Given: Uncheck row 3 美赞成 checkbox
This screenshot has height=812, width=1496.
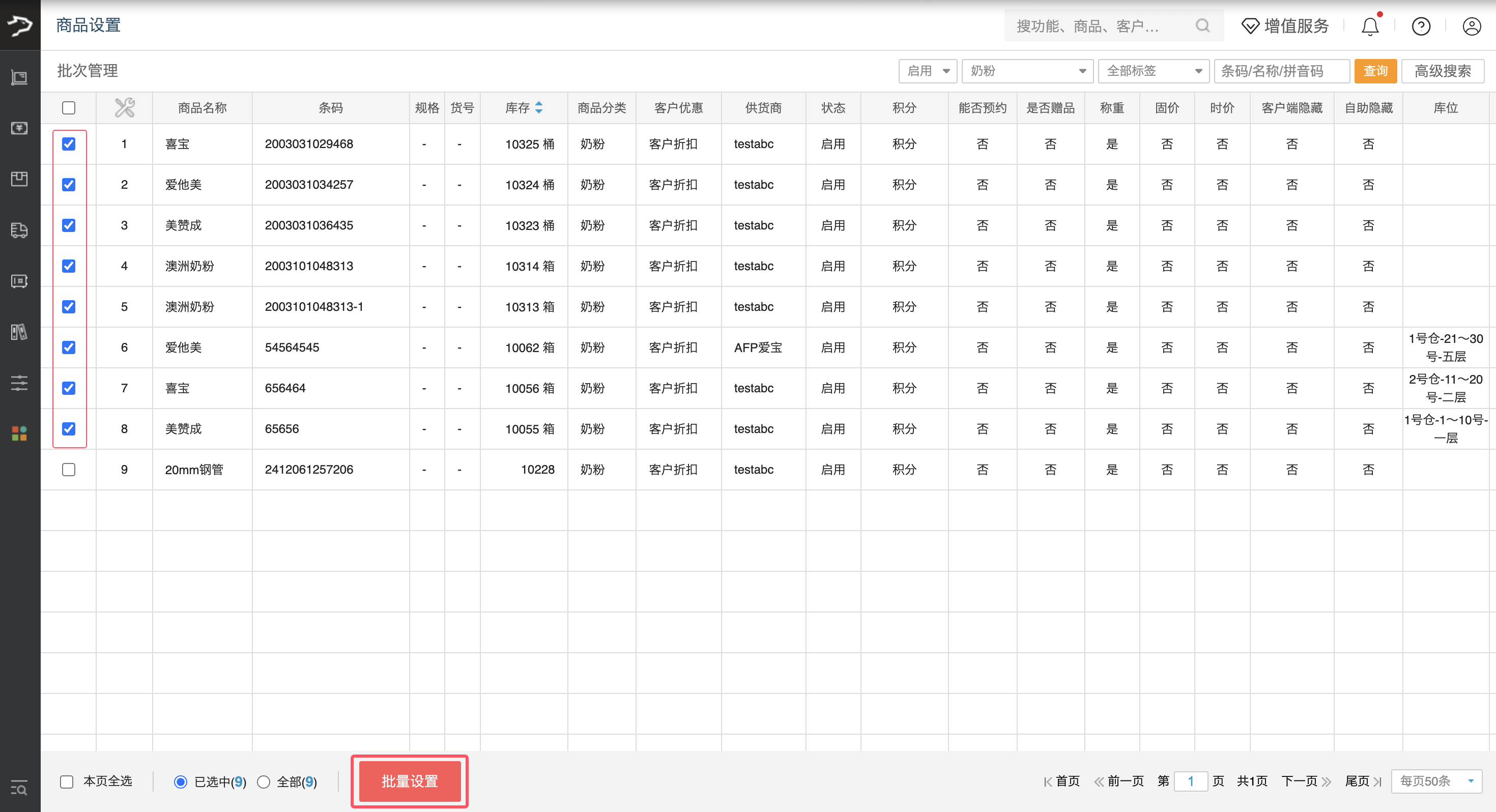Looking at the screenshot, I should [x=69, y=225].
